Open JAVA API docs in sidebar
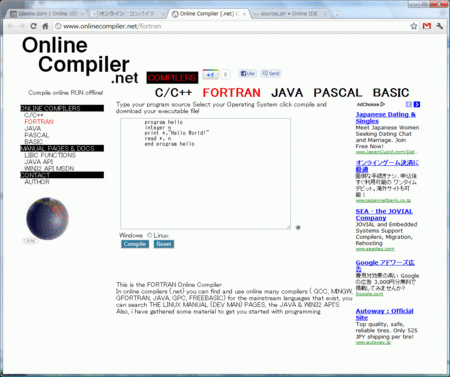 point(38,162)
